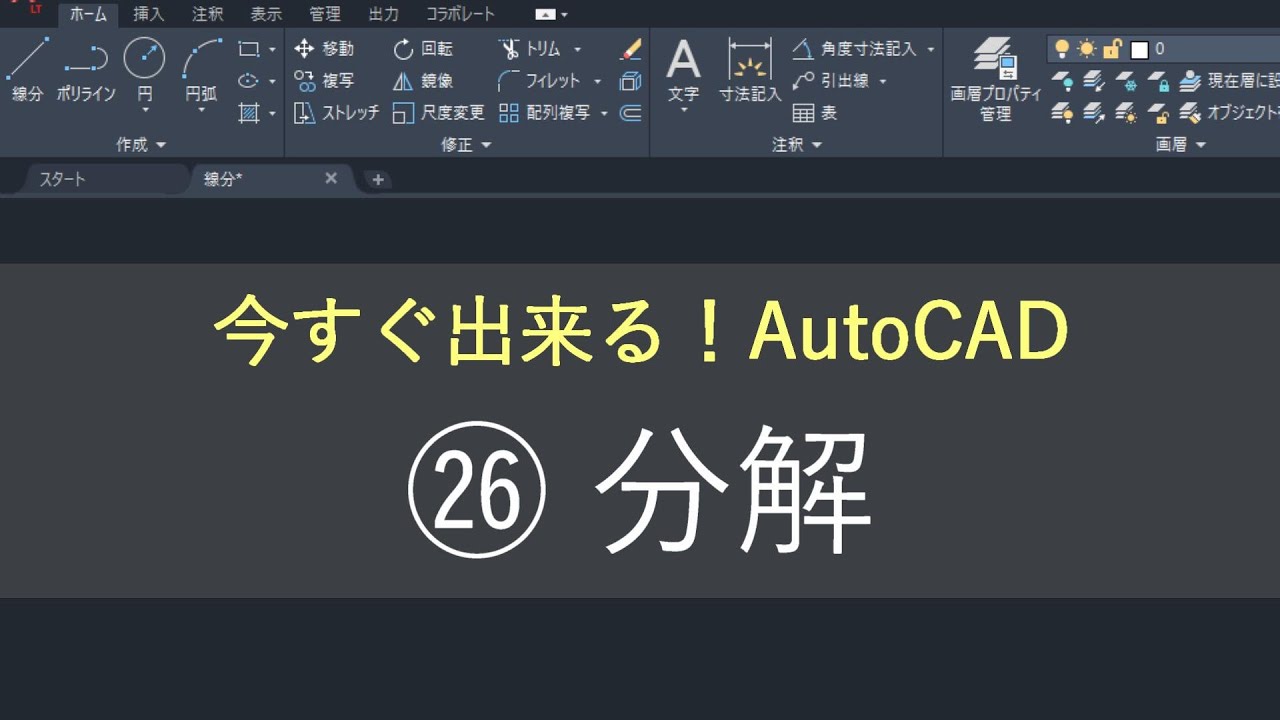Open 画層プロパティ管理 layer properties manager
The image size is (1280, 720).
pyautogui.click(x=995, y=80)
